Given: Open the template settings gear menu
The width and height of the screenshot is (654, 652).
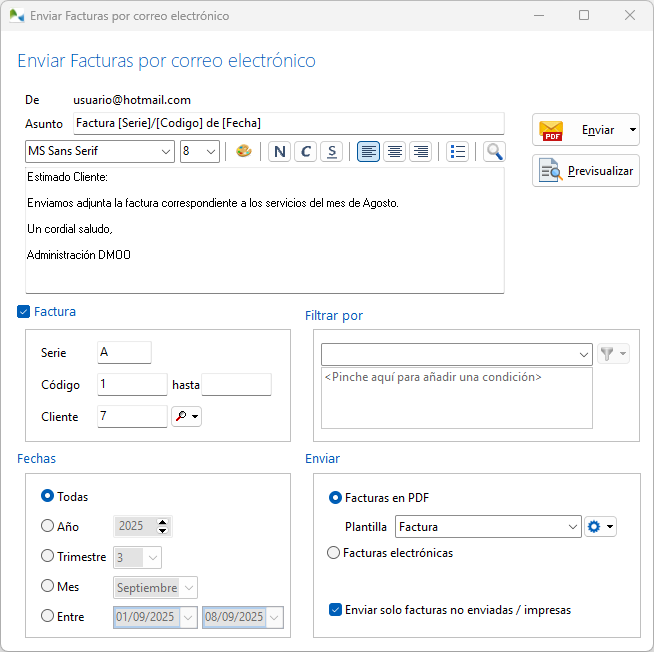Looking at the screenshot, I should coord(601,527).
